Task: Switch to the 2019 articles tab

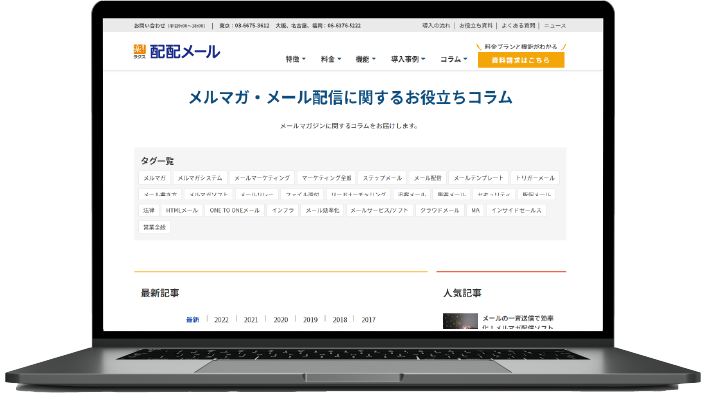Action: click(310, 320)
